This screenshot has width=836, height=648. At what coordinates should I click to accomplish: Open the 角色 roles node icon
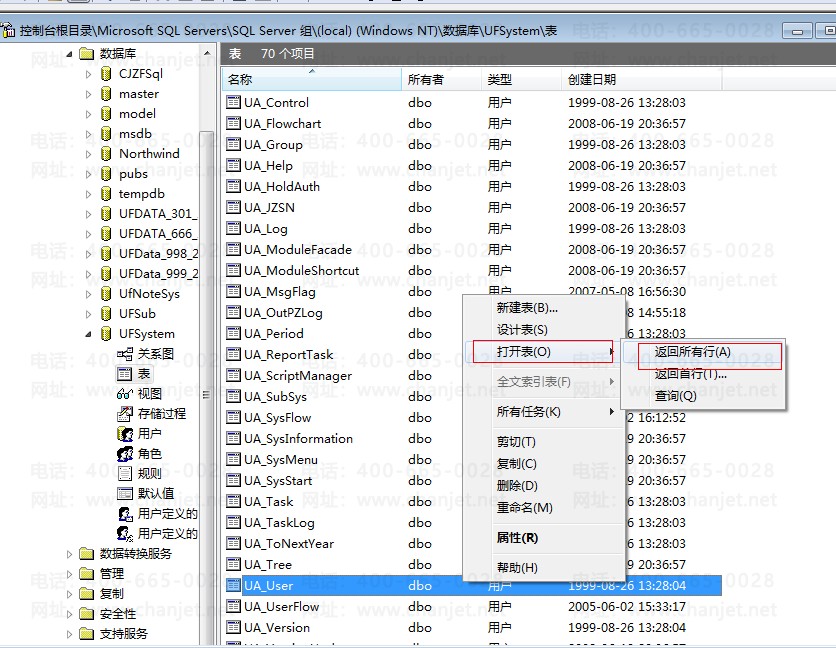point(125,454)
